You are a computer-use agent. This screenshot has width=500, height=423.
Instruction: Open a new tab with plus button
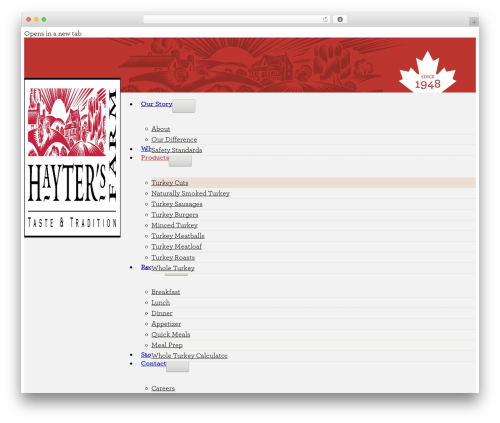click(x=474, y=22)
